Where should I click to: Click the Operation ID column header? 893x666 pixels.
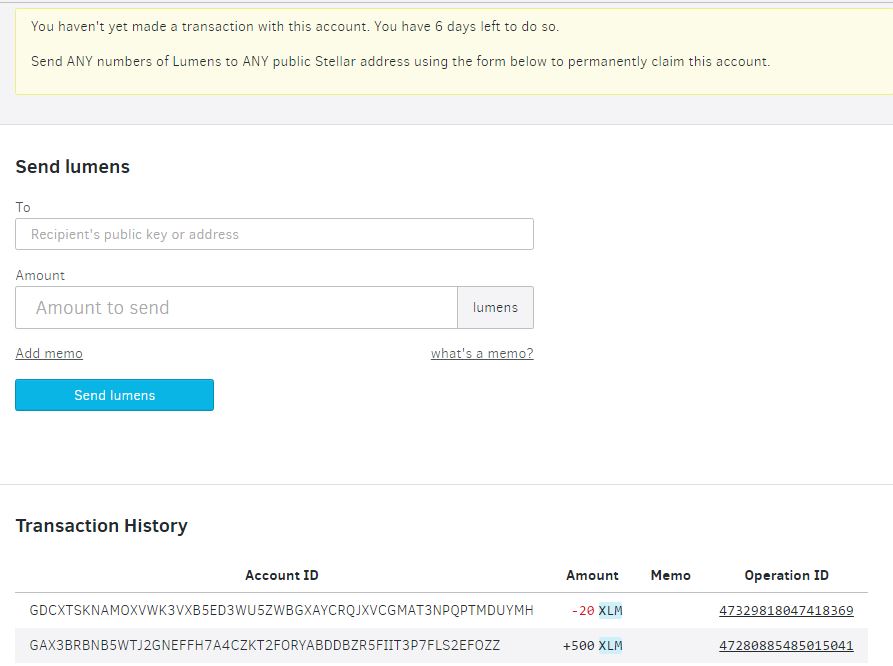[786, 576]
